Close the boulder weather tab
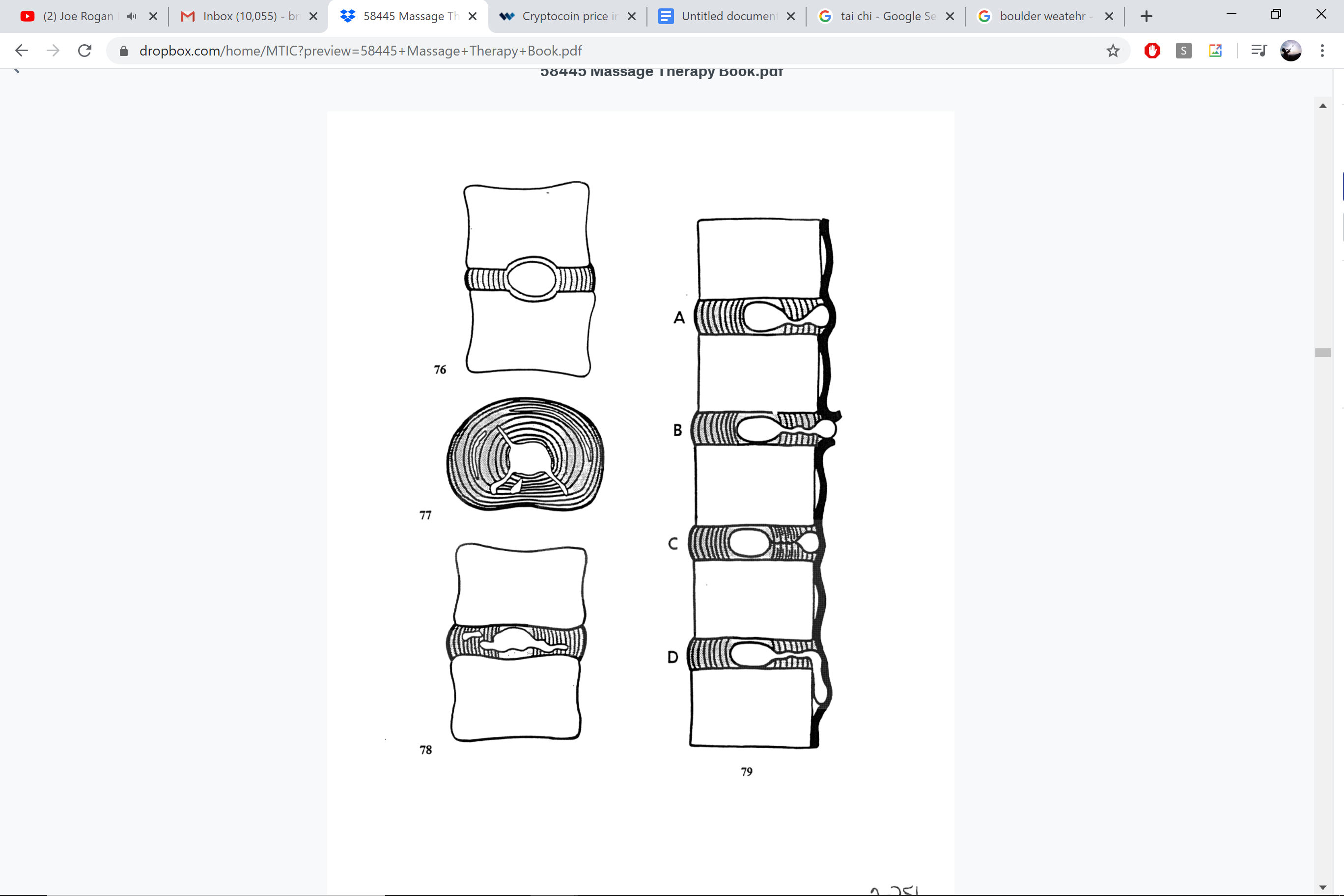This screenshot has height=896, width=1344. (x=1109, y=16)
